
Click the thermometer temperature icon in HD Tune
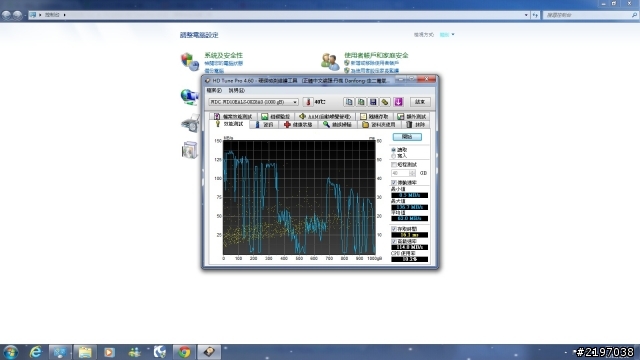pyautogui.click(x=308, y=102)
